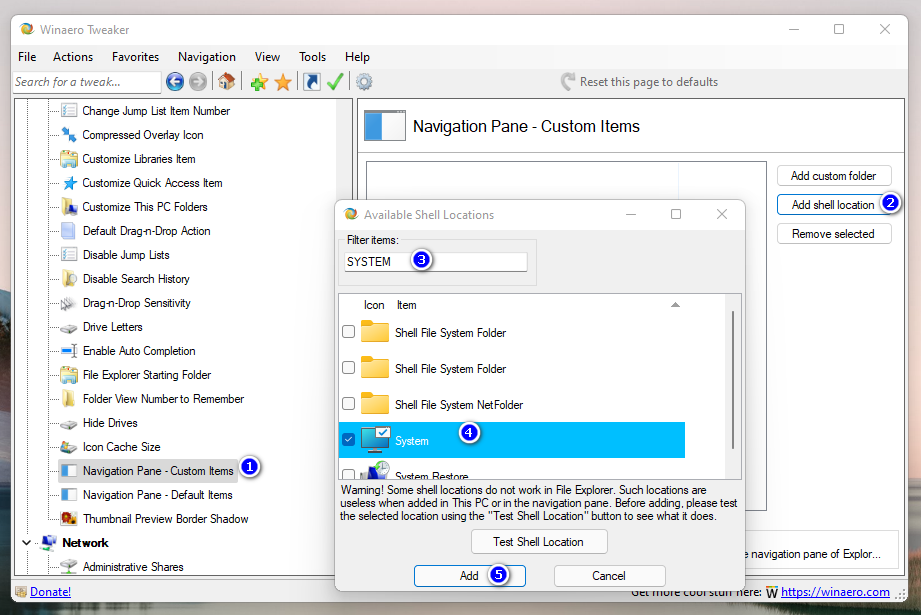Viewport: 921px width, 615px height.
Task: Click the Item column header
Action: click(406, 305)
